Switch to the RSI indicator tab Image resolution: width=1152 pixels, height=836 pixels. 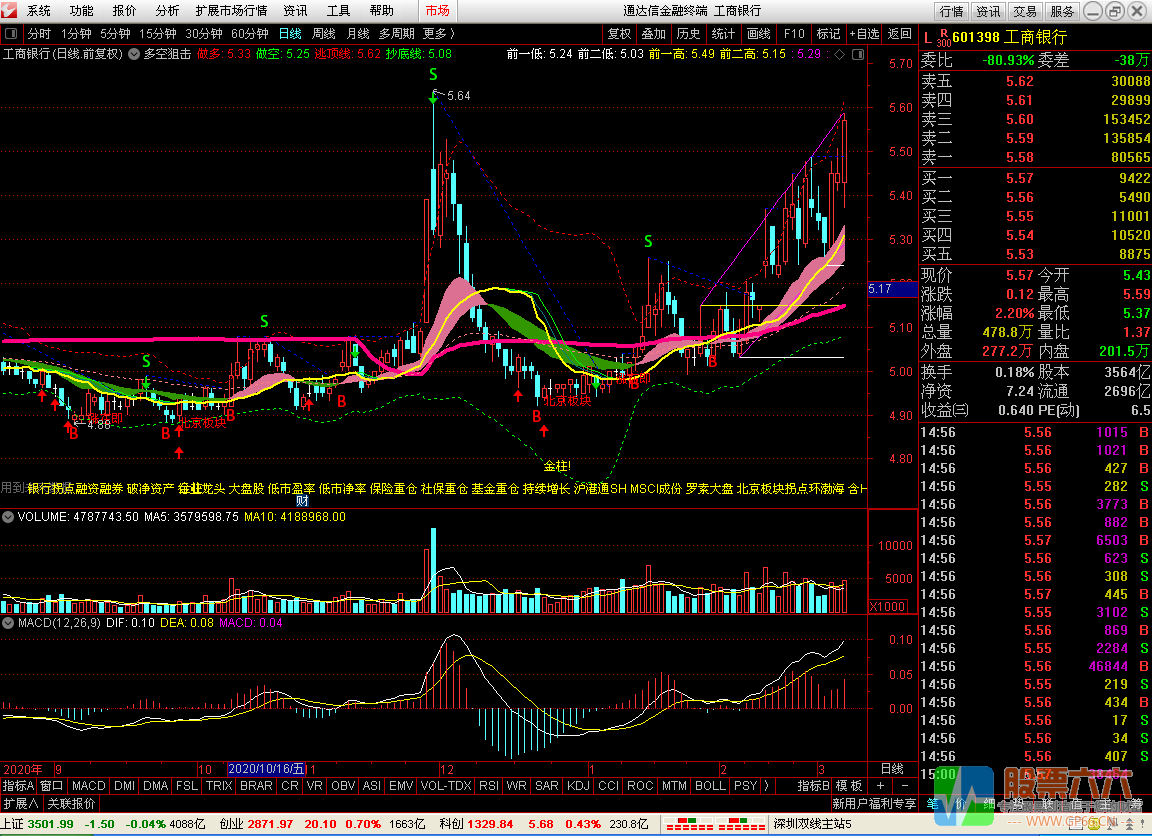(x=489, y=785)
